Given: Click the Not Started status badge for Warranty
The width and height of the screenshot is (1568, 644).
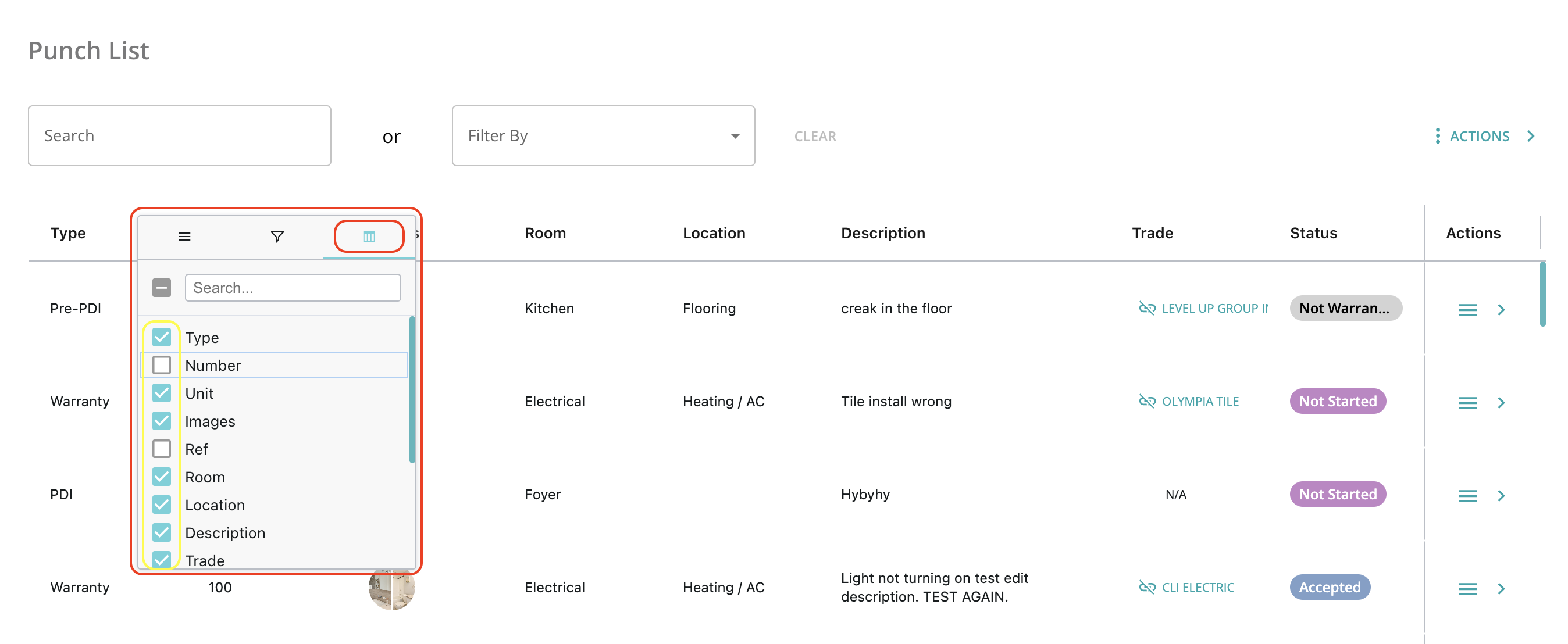Looking at the screenshot, I should 1337,402.
